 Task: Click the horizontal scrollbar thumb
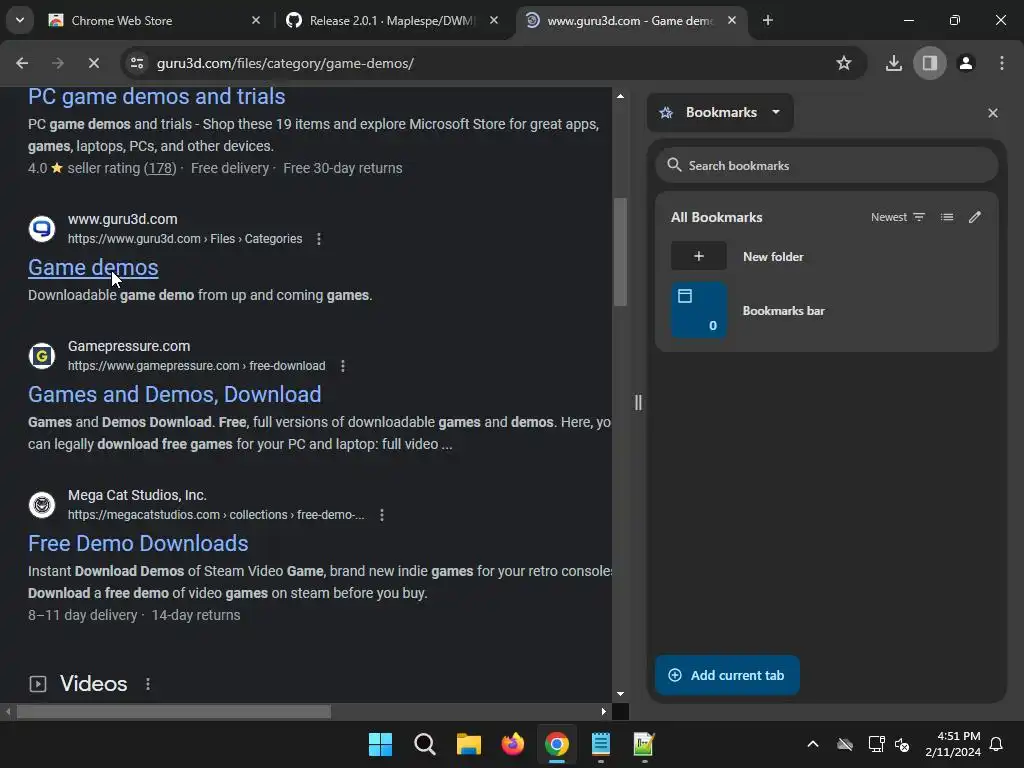coord(174,711)
